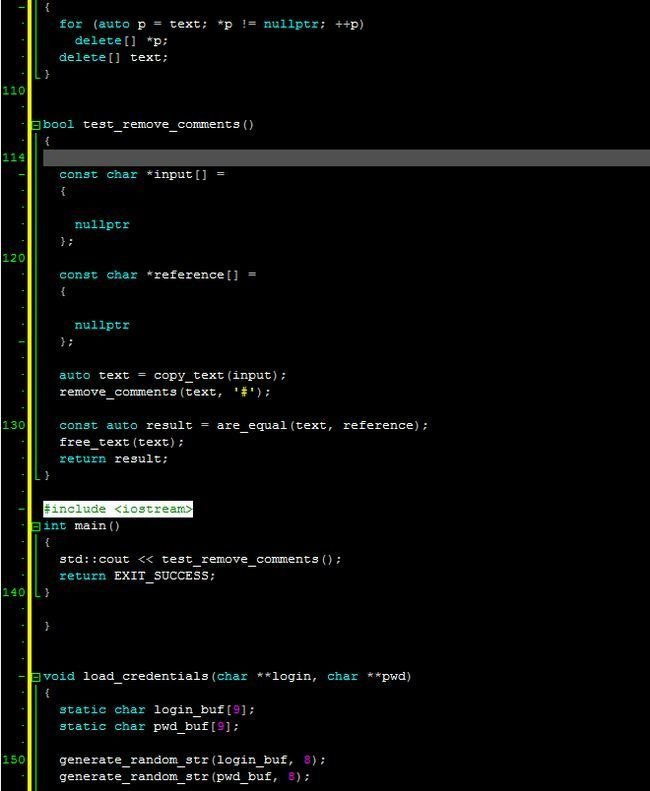The height and width of the screenshot is (791, 650).
Task: Click line number 120 in the gutter
Action: point(14,258)
